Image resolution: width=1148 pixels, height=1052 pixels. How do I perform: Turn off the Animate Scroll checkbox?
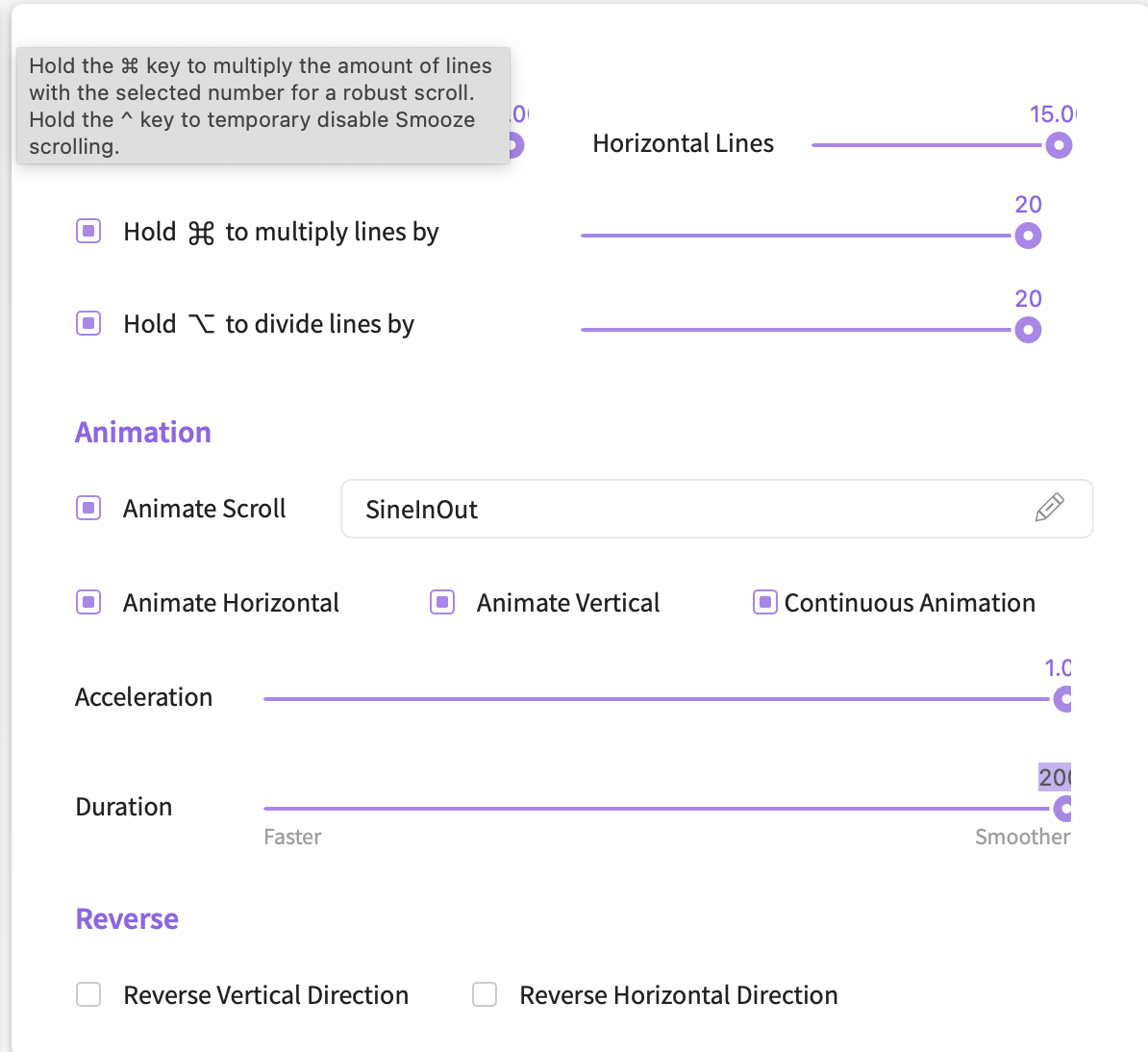click(88, 509)
